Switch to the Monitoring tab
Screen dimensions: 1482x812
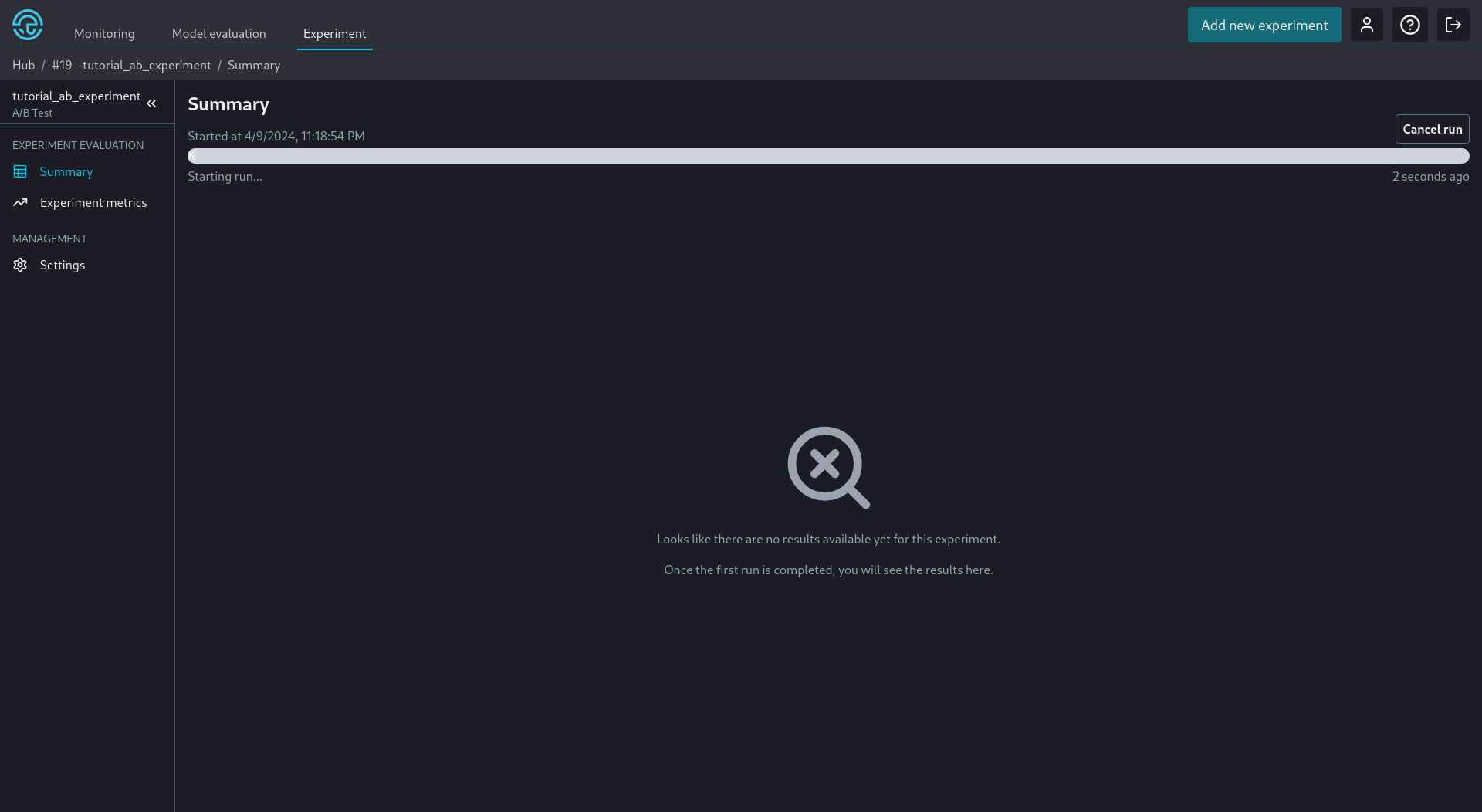(104, 33)
